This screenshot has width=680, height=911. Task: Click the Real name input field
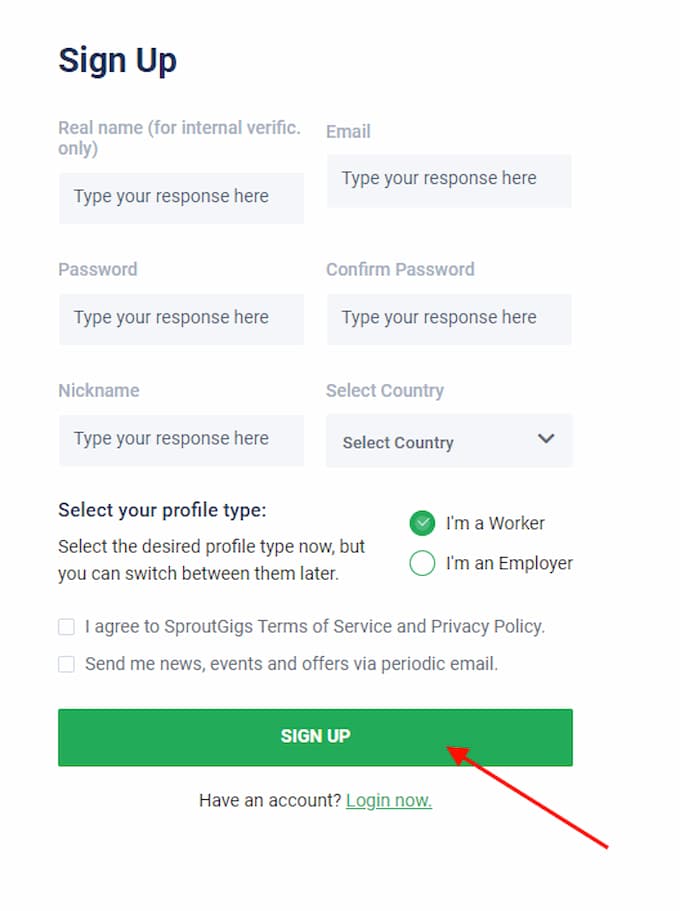pyautogui.click(x=181, y=198)
